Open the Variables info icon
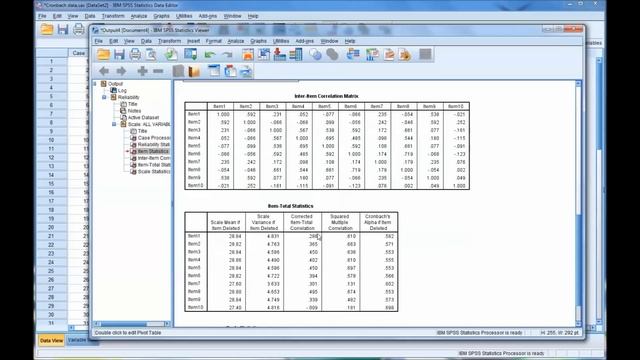 click(x=296, y=54)
